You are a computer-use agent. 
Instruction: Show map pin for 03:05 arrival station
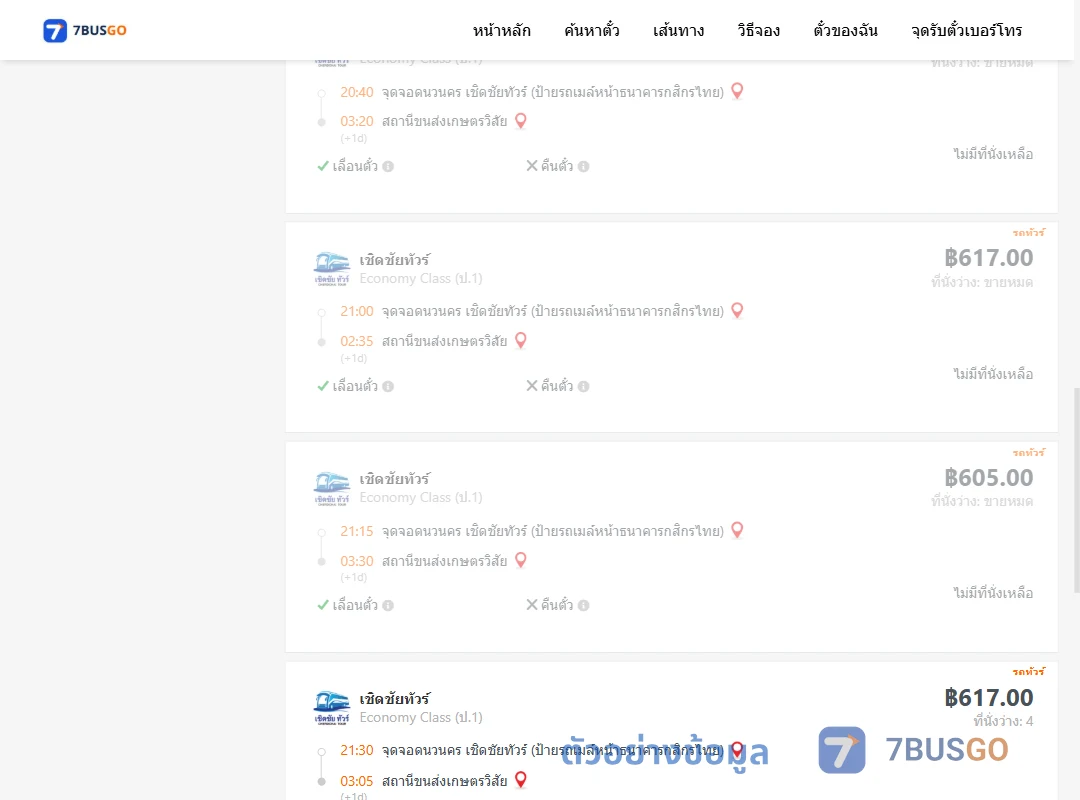pos(521,780)
